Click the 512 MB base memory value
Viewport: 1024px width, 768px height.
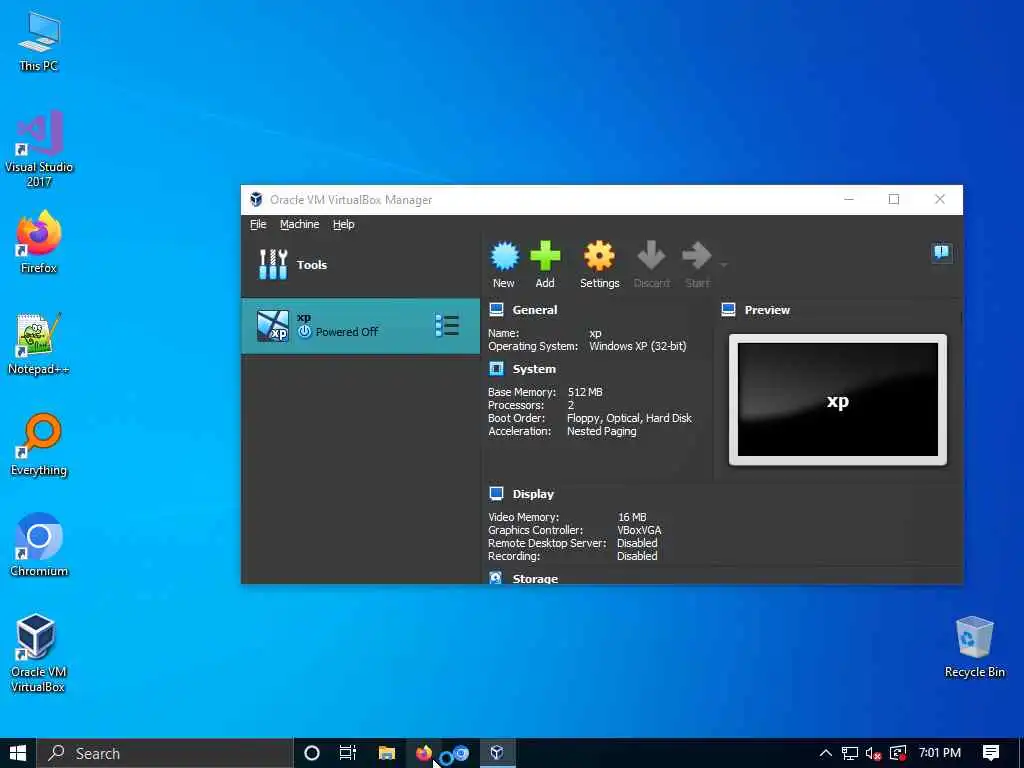pyautogui.click(x=585, y=392)
